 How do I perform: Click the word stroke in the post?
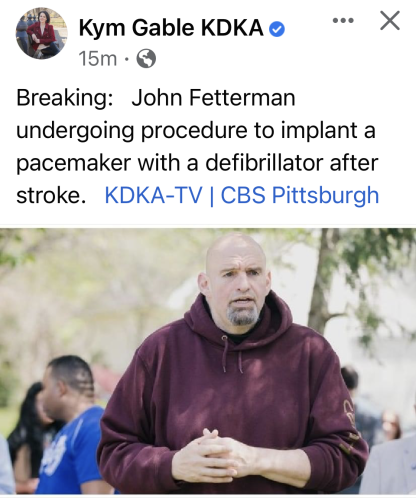(x=51, y=195)
